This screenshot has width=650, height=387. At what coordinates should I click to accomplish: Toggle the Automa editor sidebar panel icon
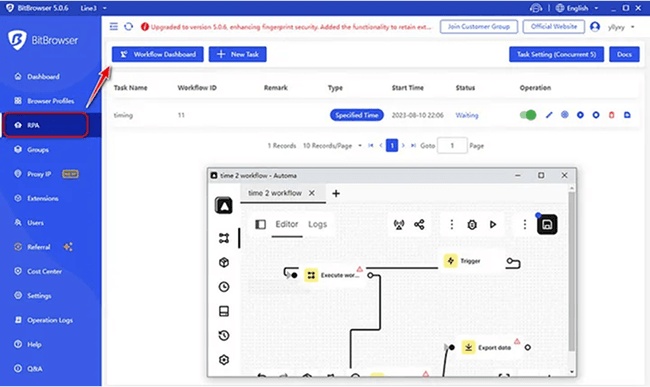260,225
